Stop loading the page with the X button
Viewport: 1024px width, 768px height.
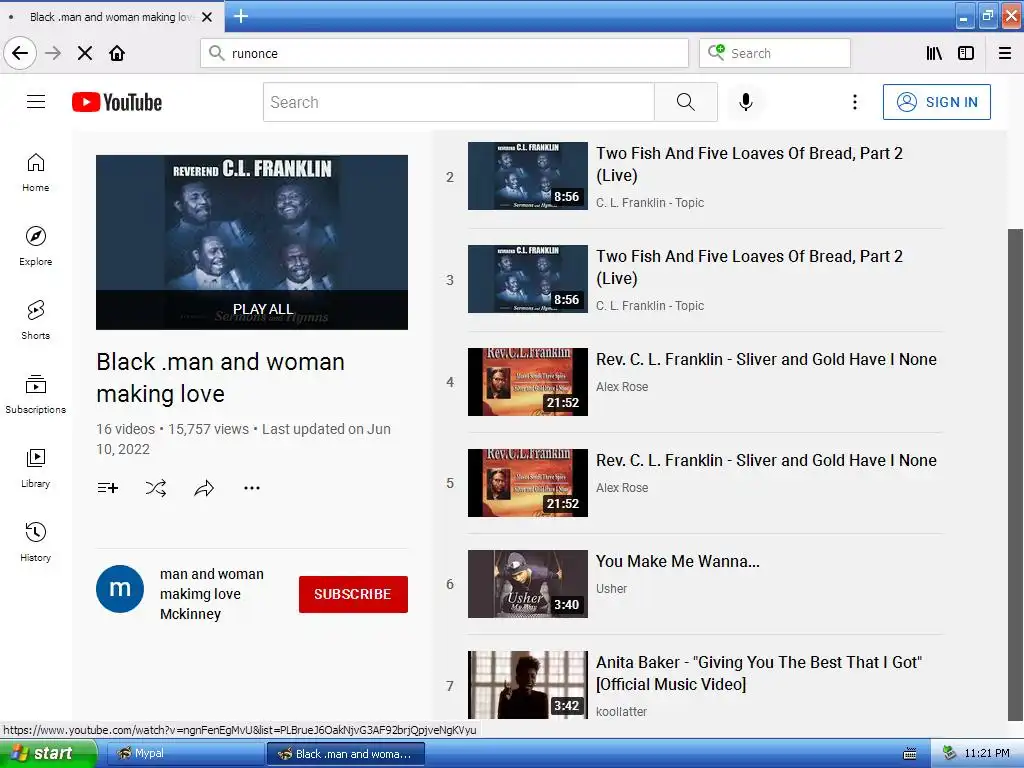point(85,53)
